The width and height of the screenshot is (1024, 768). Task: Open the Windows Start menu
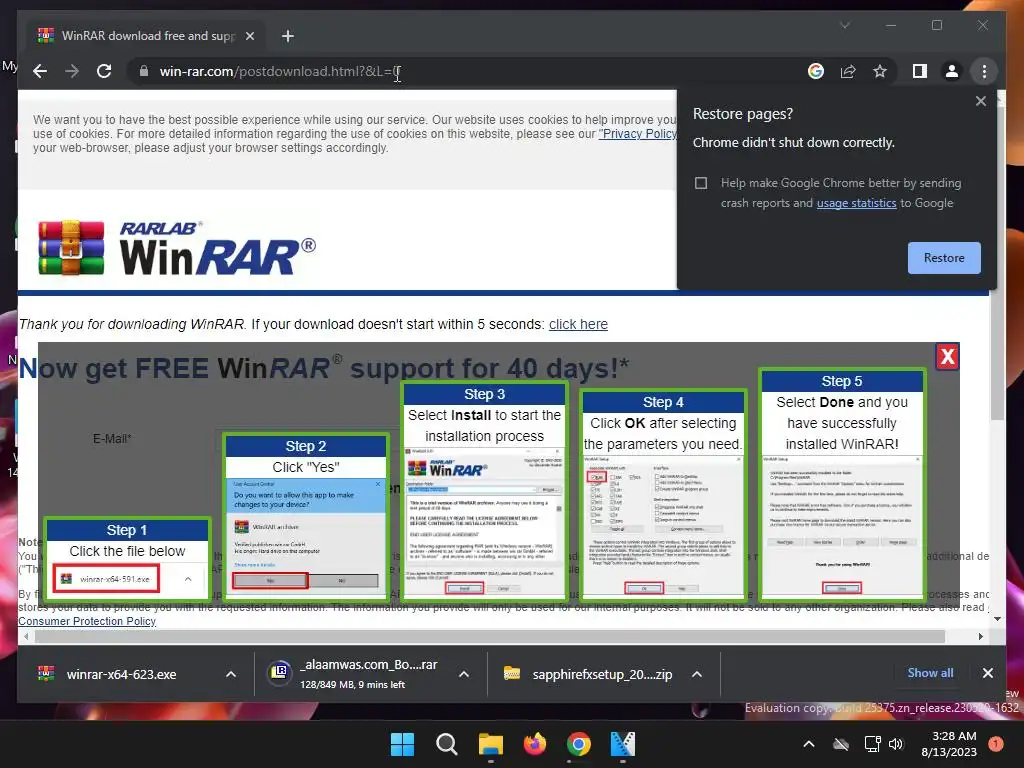pos(402,744)
